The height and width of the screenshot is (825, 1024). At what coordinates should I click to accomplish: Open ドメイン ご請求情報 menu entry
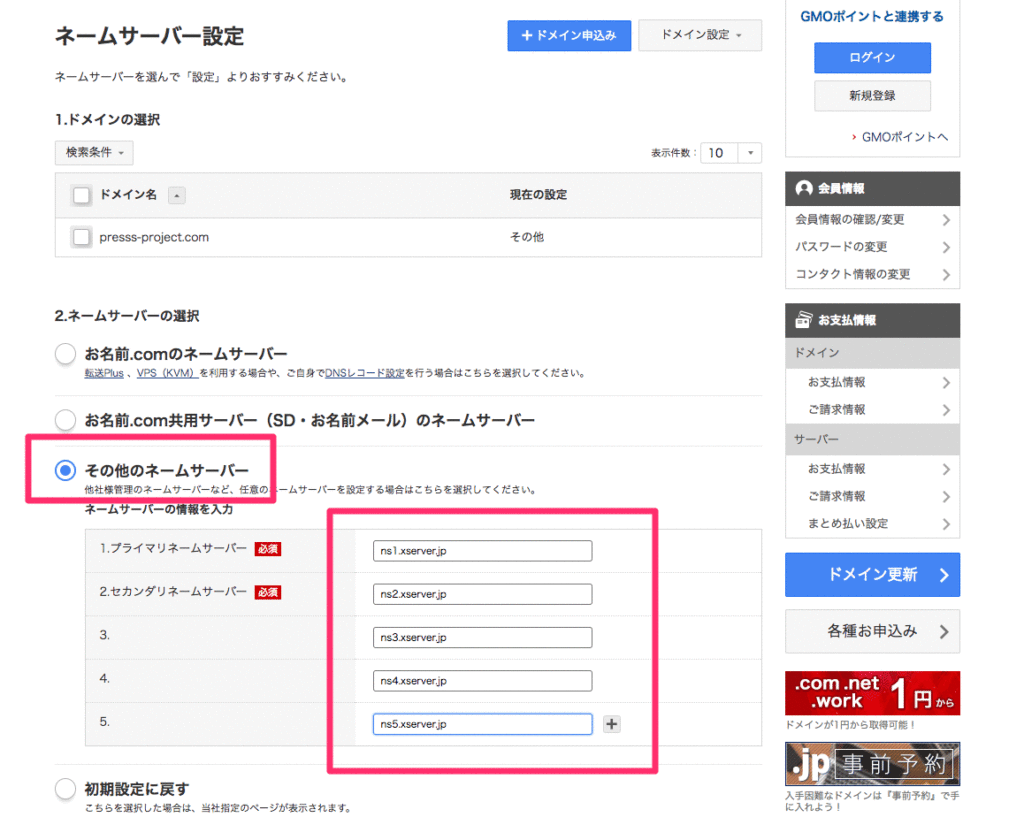point(872,410)
